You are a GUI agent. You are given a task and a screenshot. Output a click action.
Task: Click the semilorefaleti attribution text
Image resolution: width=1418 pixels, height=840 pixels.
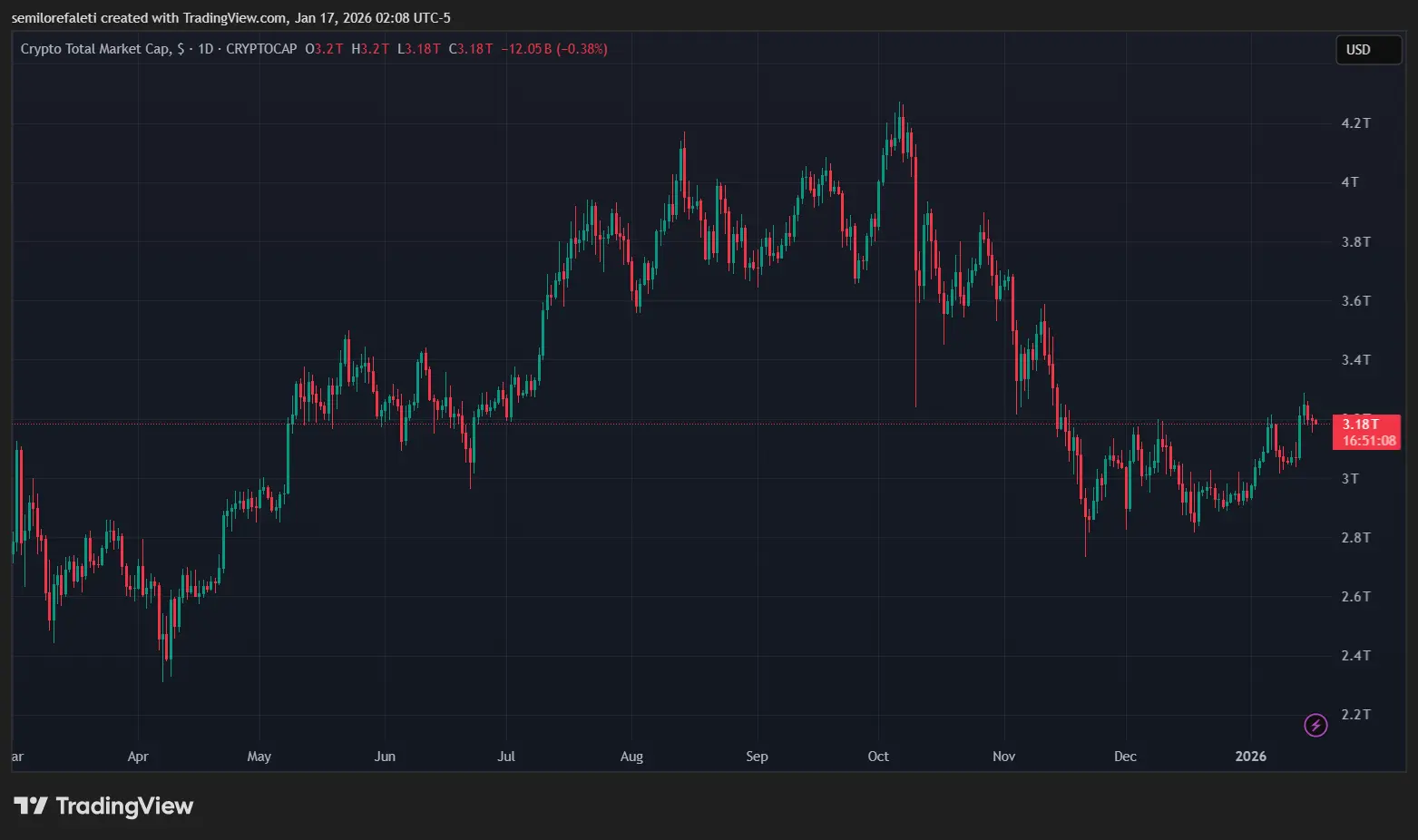click(230, 18)
